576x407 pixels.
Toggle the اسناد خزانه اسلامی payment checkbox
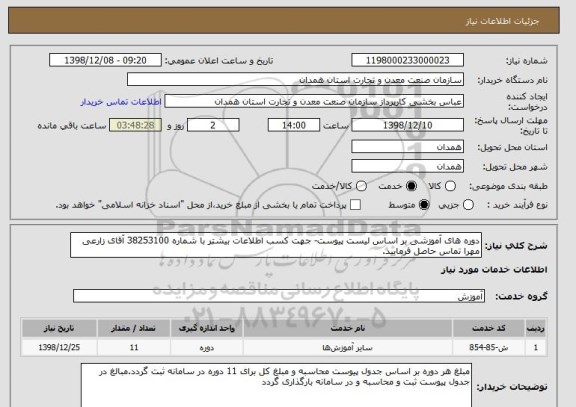355,205
